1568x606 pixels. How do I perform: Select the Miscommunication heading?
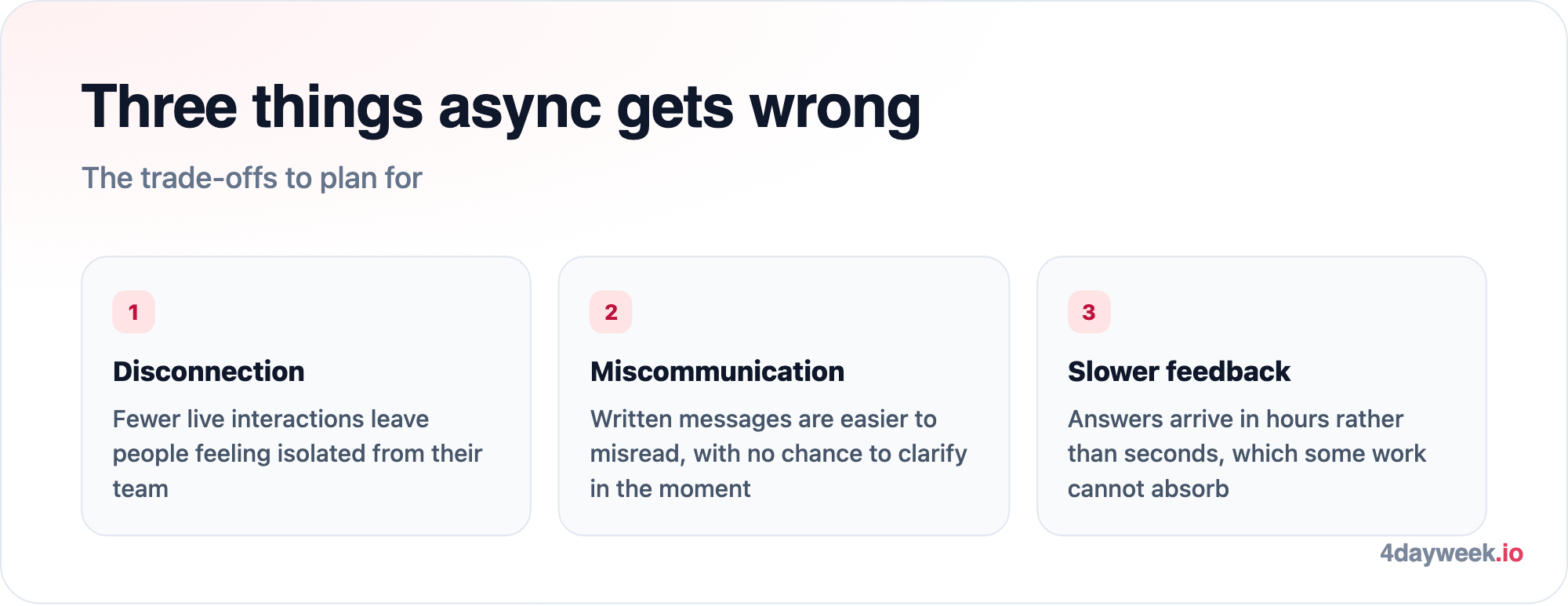click(717, 371)
